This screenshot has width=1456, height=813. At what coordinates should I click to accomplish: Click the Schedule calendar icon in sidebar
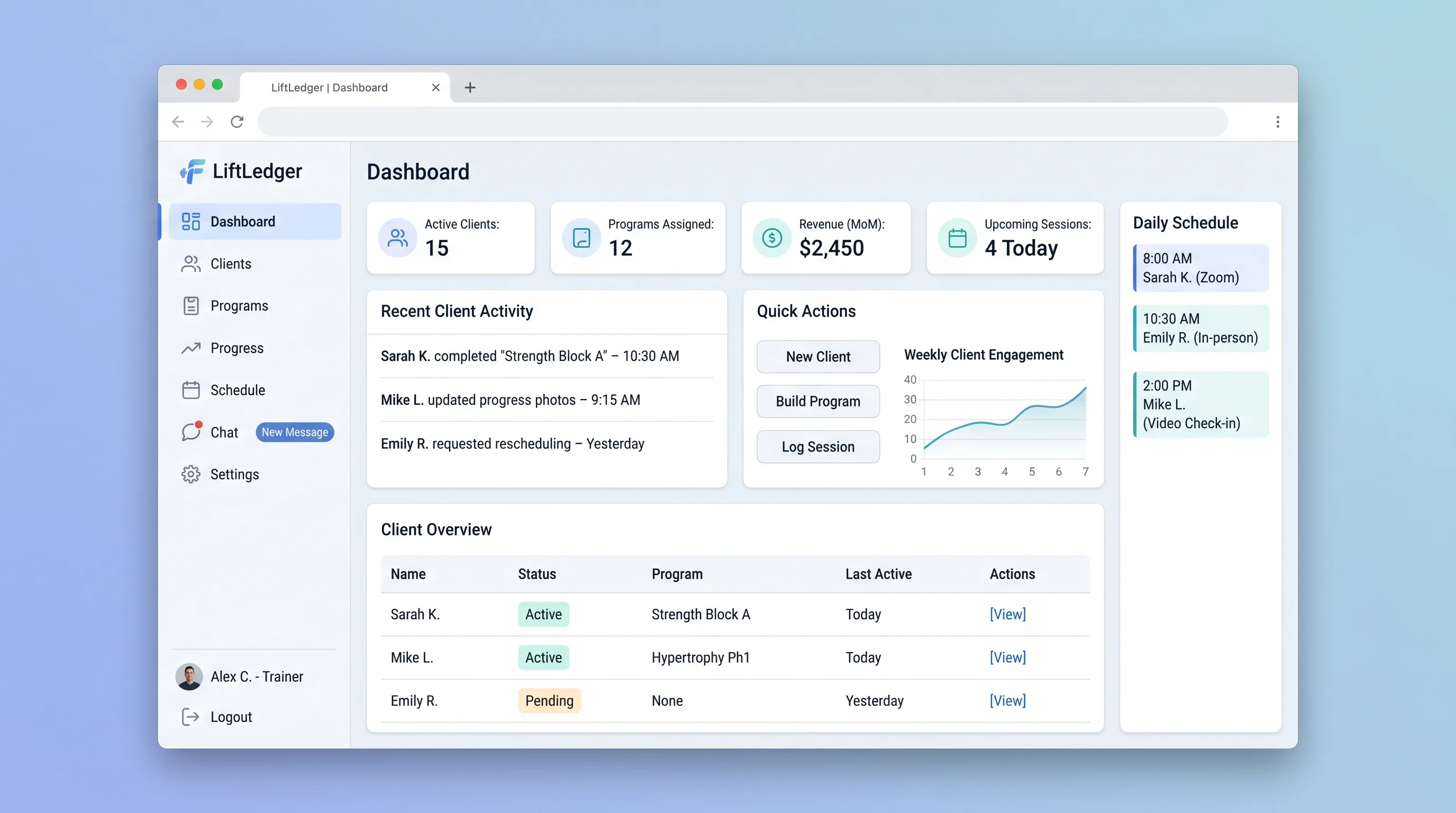tap(191, 390)
